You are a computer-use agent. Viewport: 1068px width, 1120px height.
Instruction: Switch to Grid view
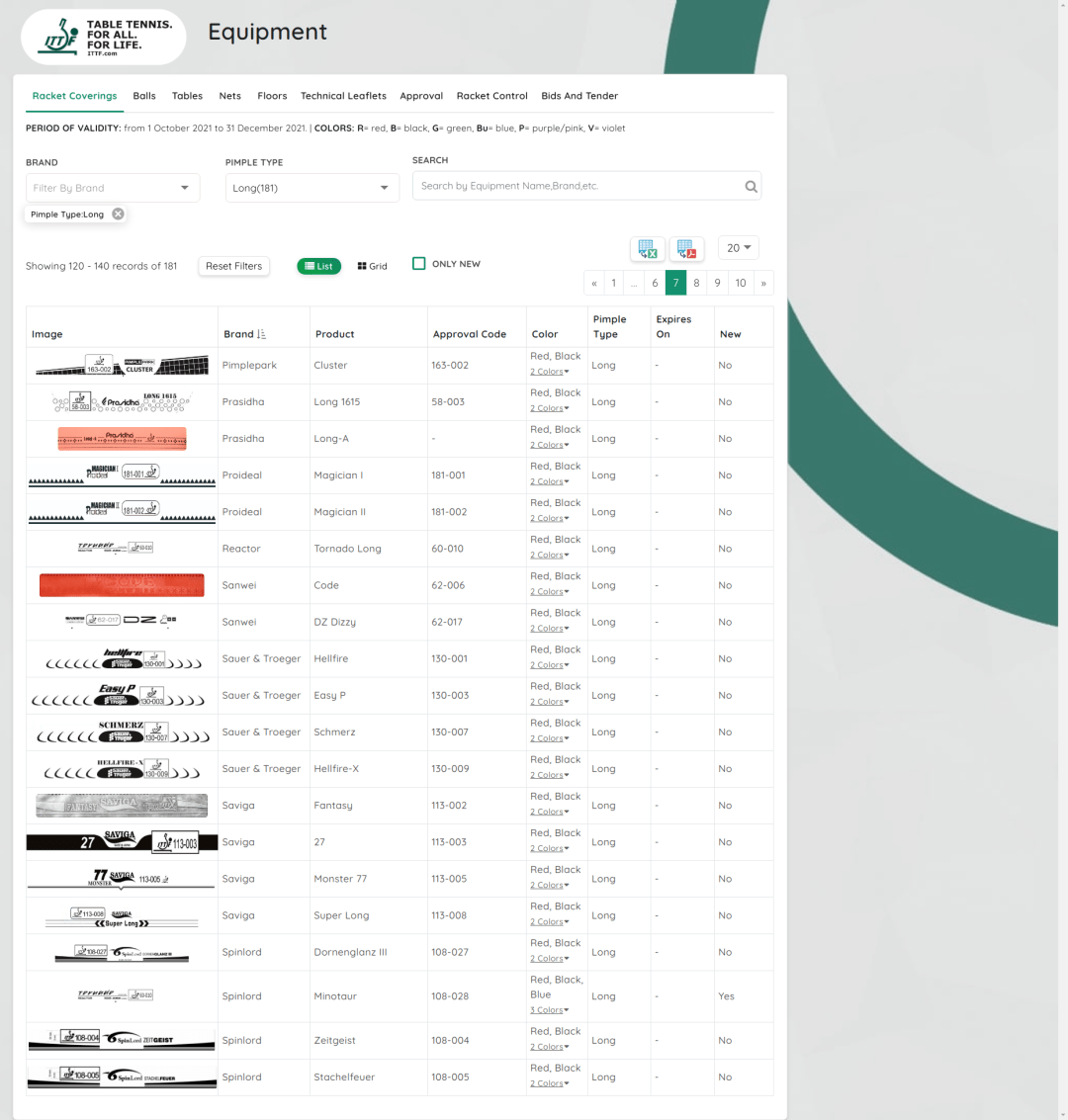click(373, 266)
